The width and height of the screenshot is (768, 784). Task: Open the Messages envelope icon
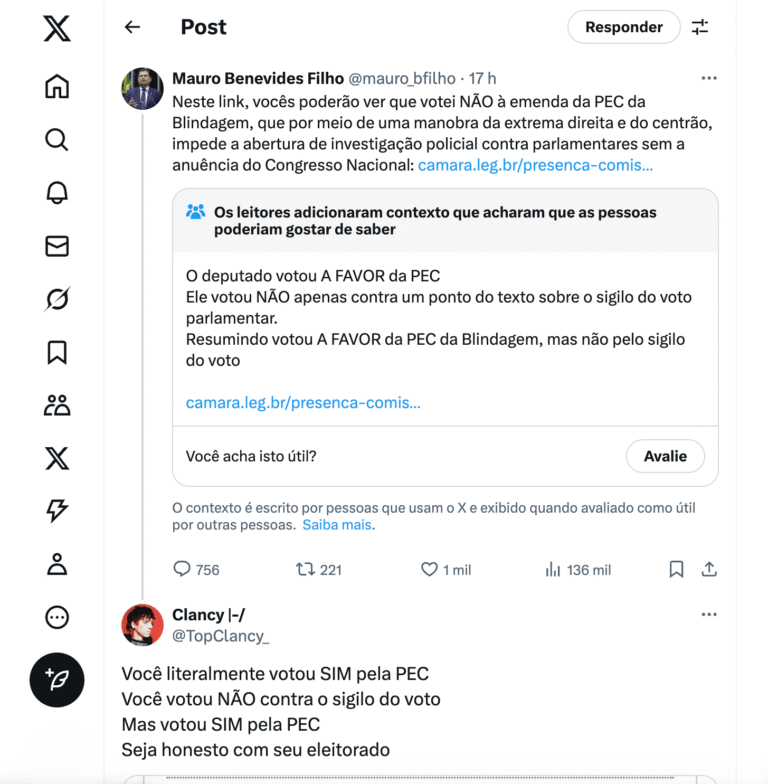click(x=57, y=246)
